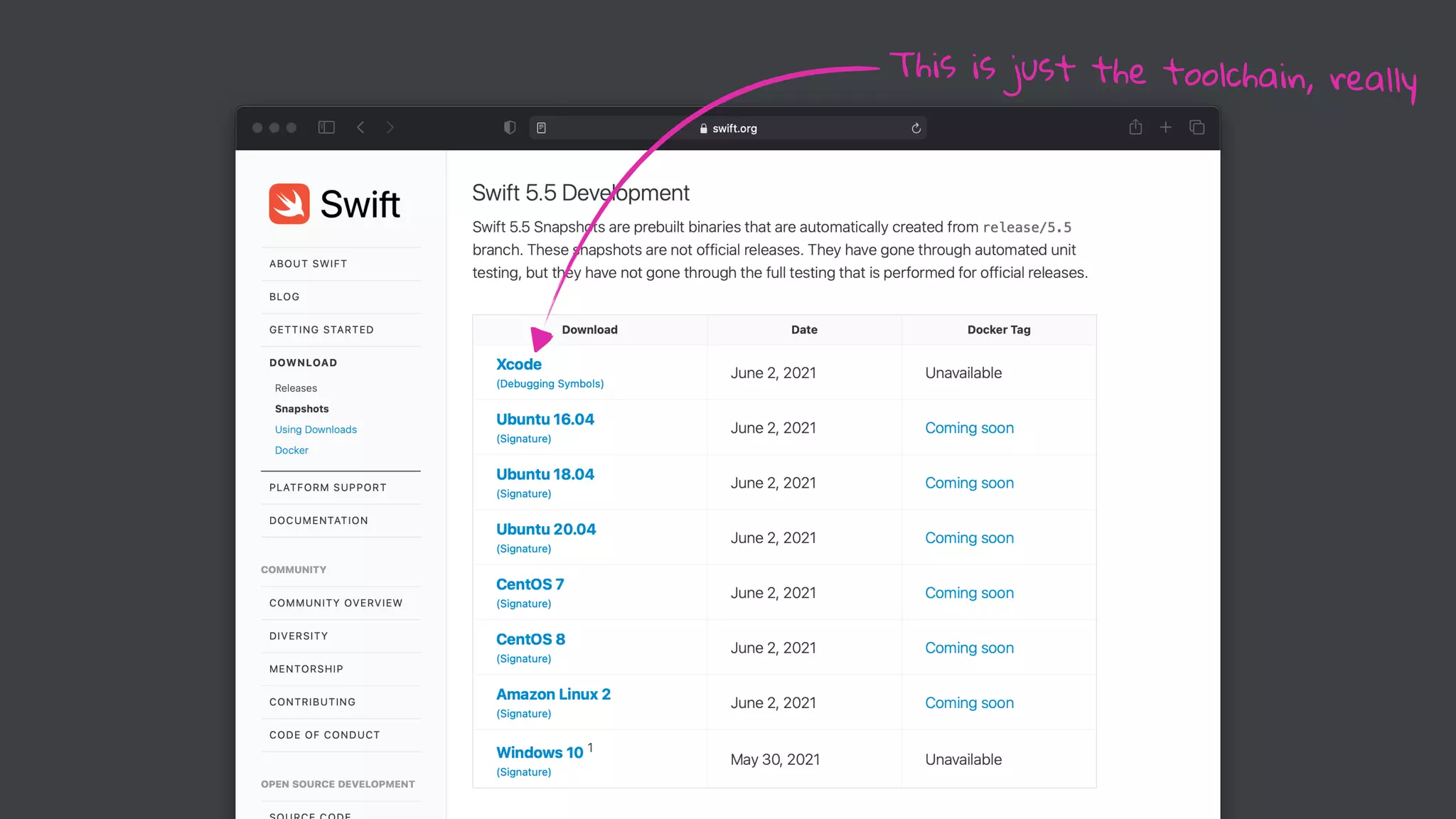
Task: Download the Xcode snapshot toolchain
Action: (x=518, y=364)
